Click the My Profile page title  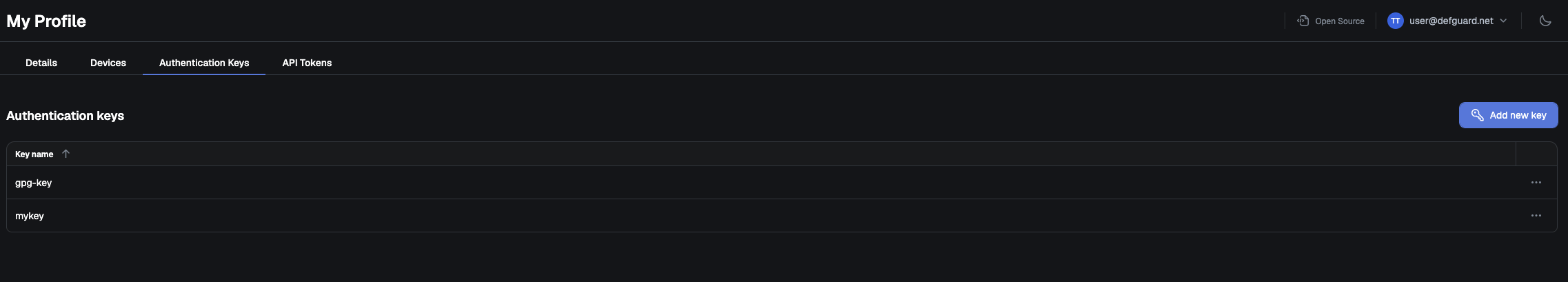pos(46,21)
